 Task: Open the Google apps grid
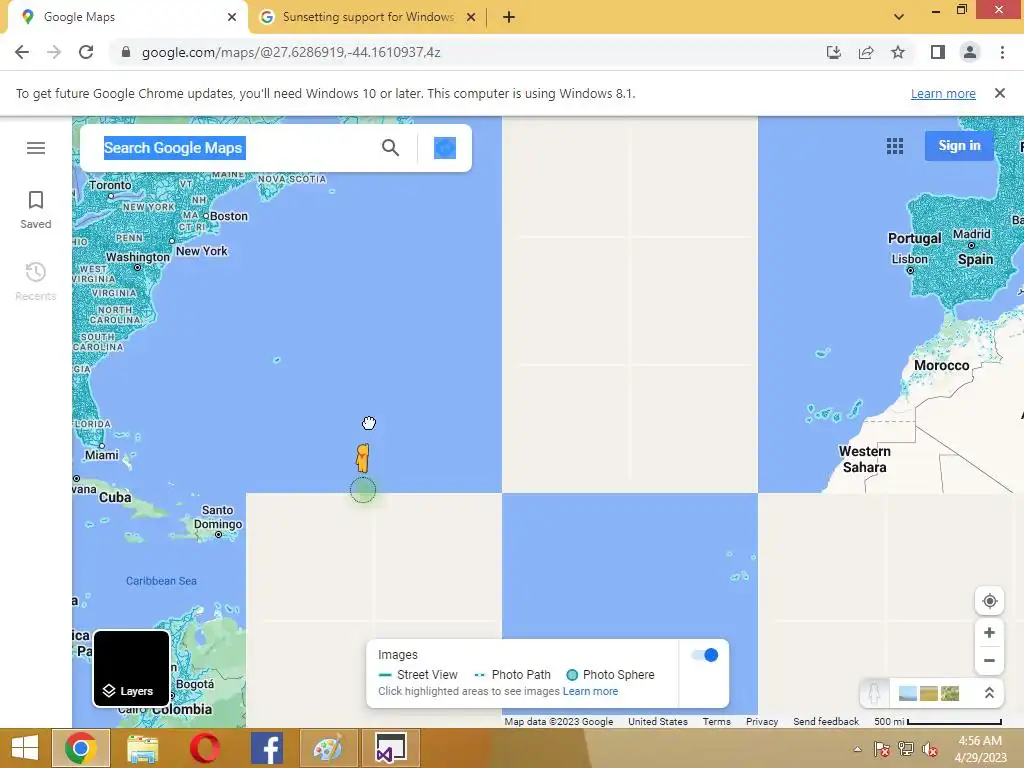[895, 146]
